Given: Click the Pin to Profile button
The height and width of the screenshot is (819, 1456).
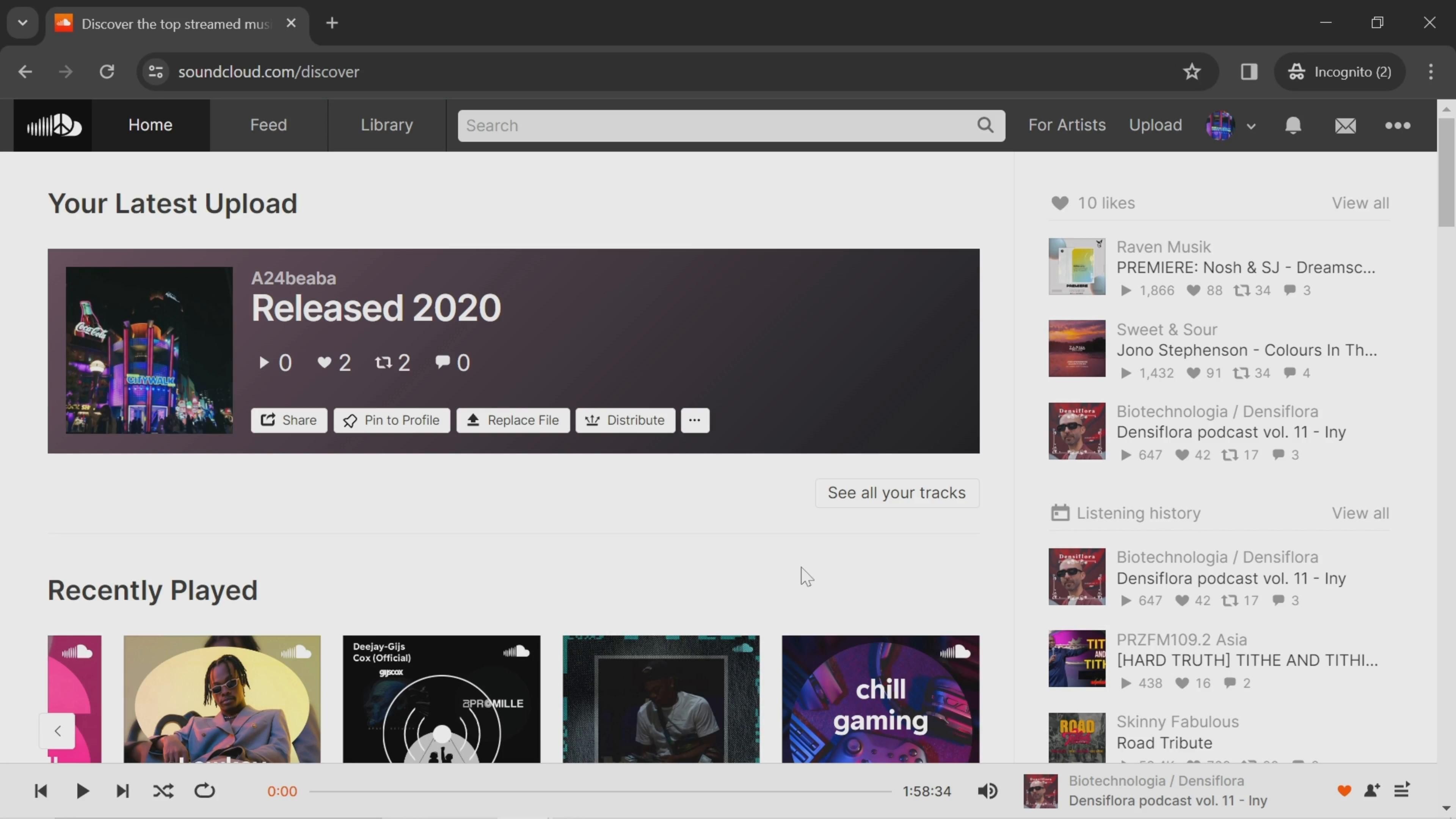Looking at the screenshot, I should pyautogui.click(x=392, y=420).
